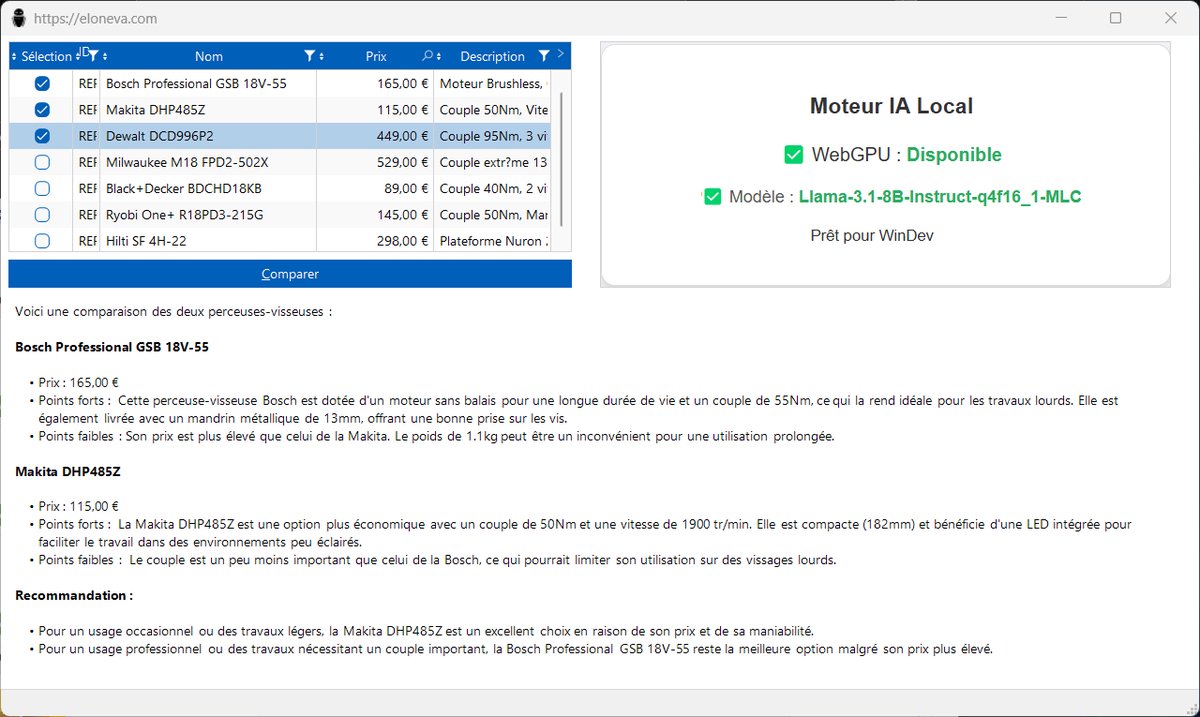Viewport: 1200px width, 717px height.
Task: Click the green WebGPU checkmark icon
Action: pos(793,155)
